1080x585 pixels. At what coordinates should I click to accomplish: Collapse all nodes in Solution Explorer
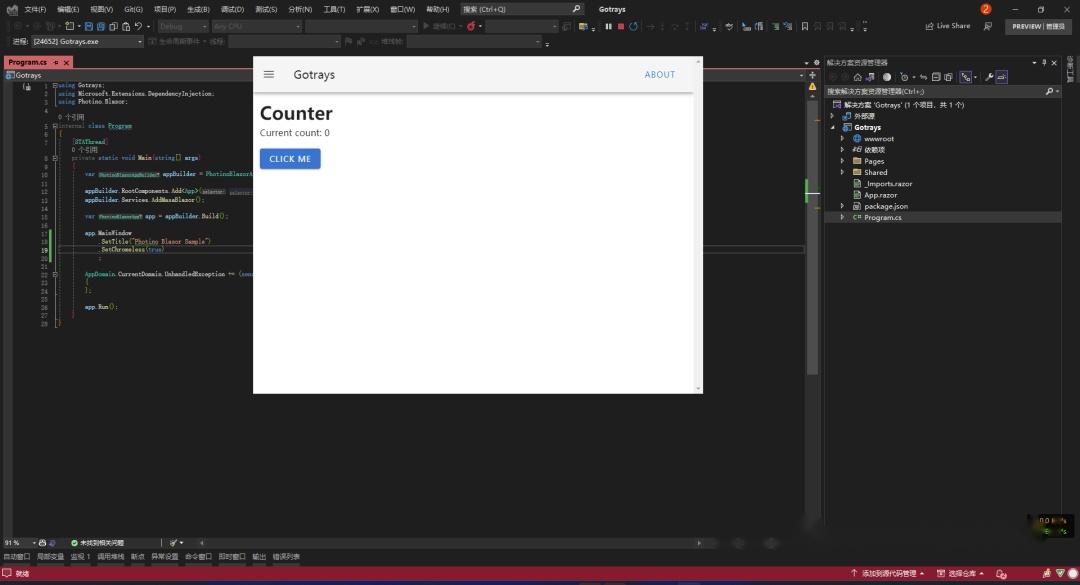[935, 76]
